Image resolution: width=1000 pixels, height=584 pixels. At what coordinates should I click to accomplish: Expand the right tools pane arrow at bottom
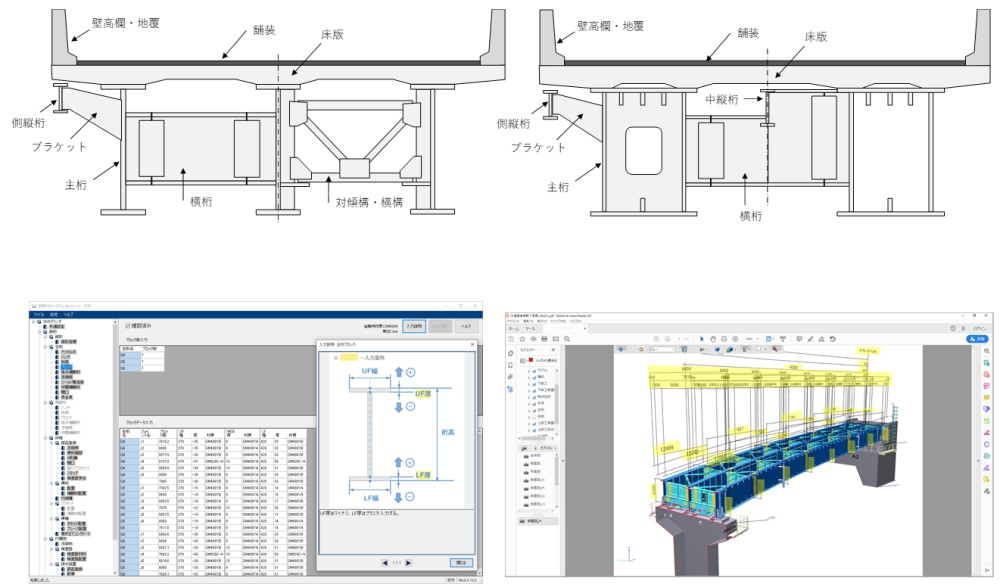point(987,570)
